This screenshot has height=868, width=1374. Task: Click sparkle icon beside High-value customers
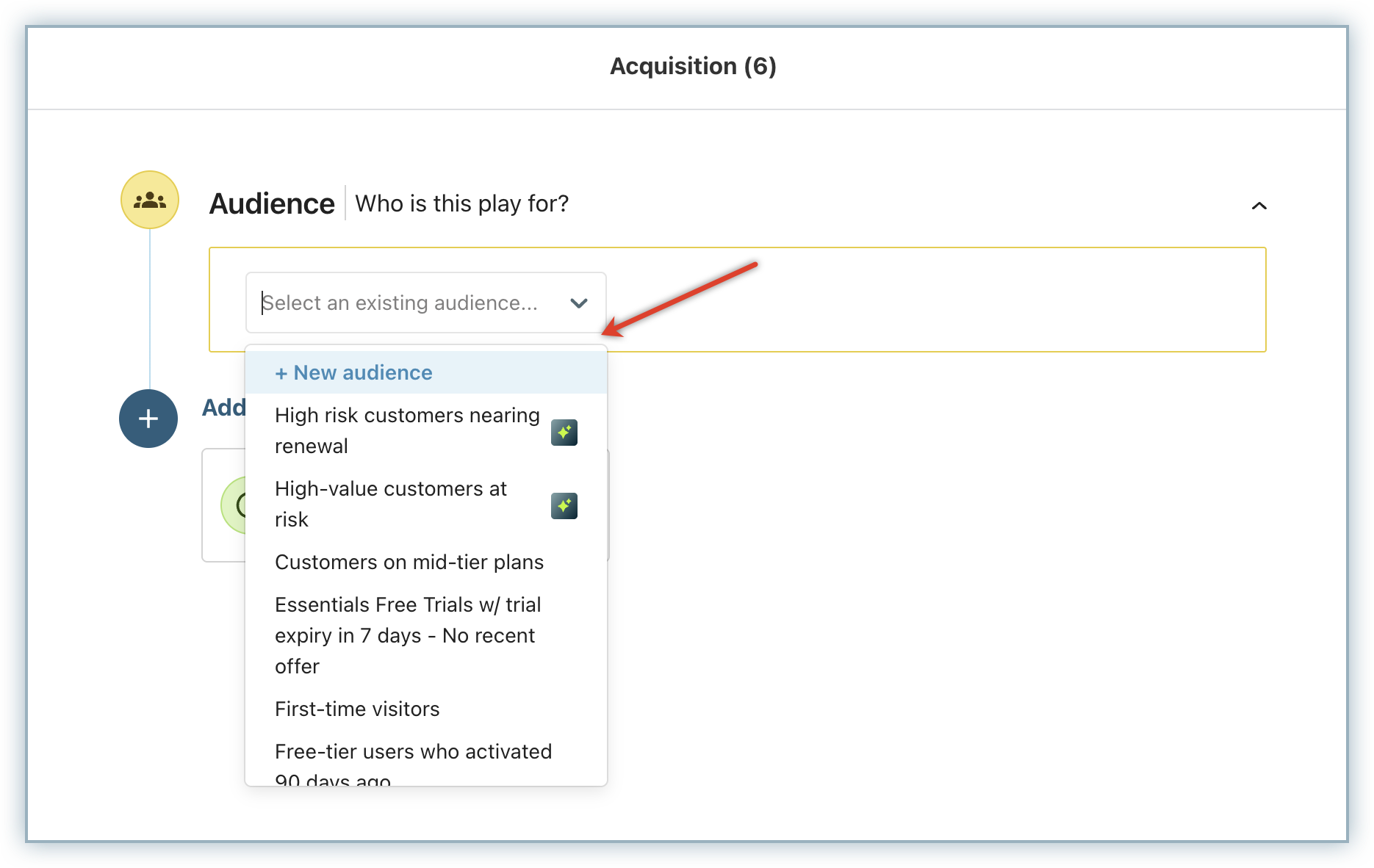tap(564, 506)
